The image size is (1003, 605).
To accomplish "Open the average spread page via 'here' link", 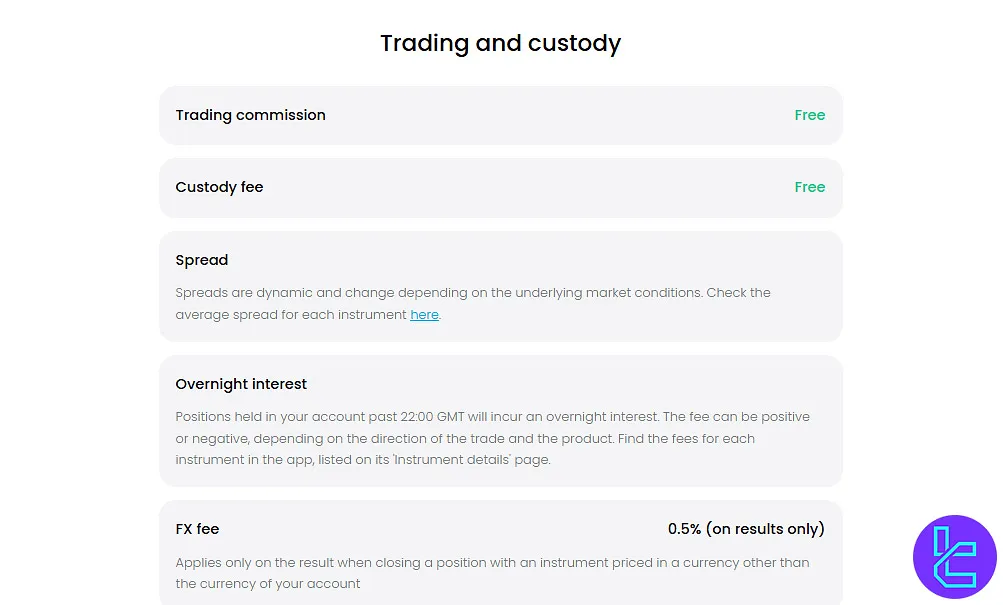I will coord(424,314).
